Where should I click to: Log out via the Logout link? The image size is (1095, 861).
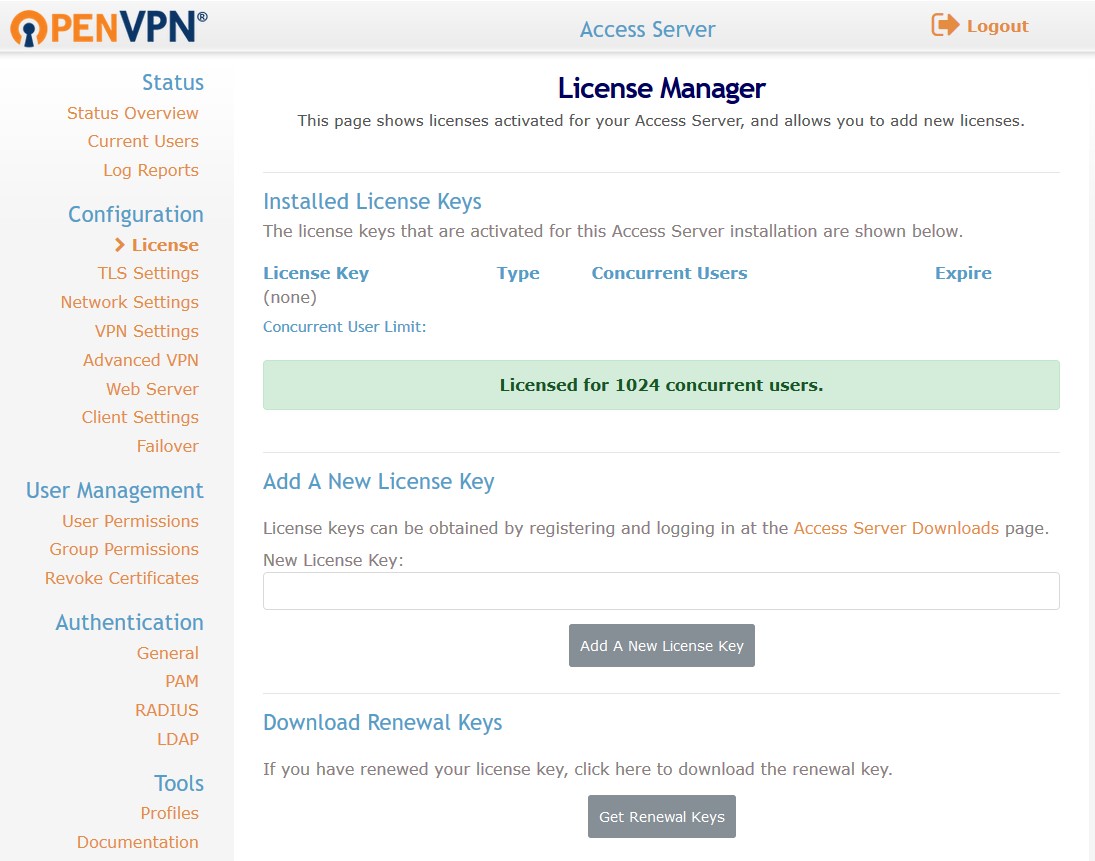coord(997,26)
